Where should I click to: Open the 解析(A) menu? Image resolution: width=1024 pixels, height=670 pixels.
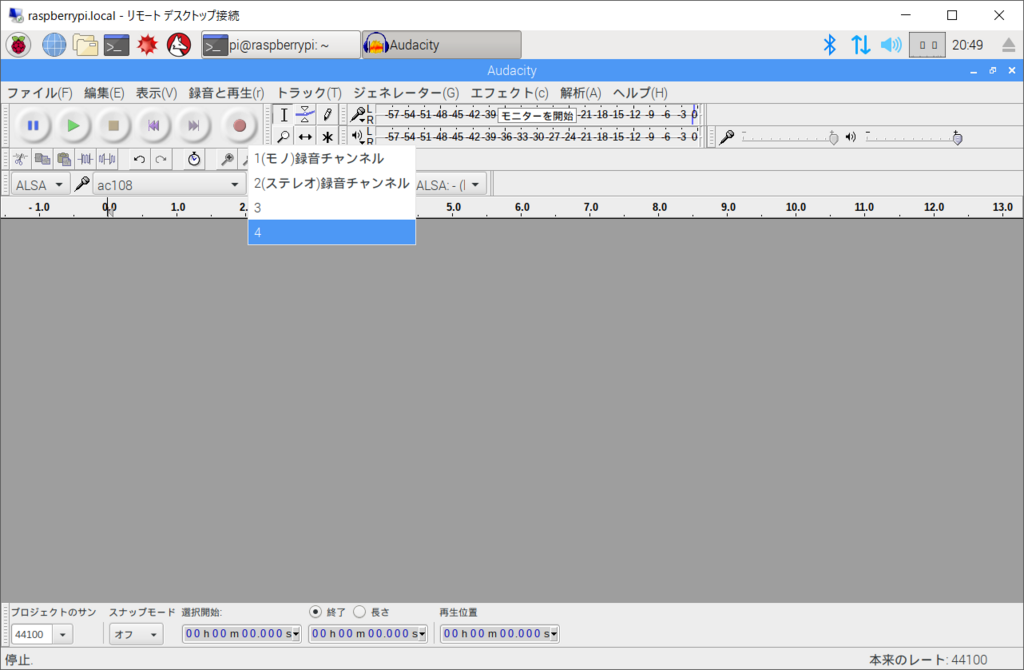[x=581, y=93]
